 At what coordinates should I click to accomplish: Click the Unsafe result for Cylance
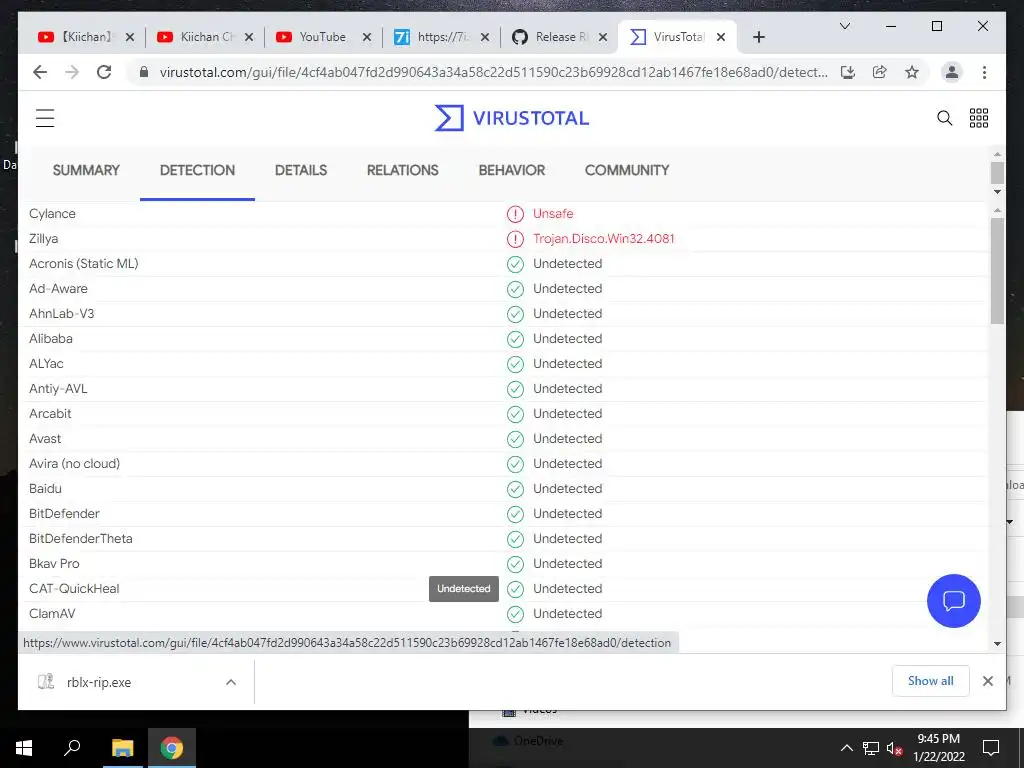click(553, 214)
